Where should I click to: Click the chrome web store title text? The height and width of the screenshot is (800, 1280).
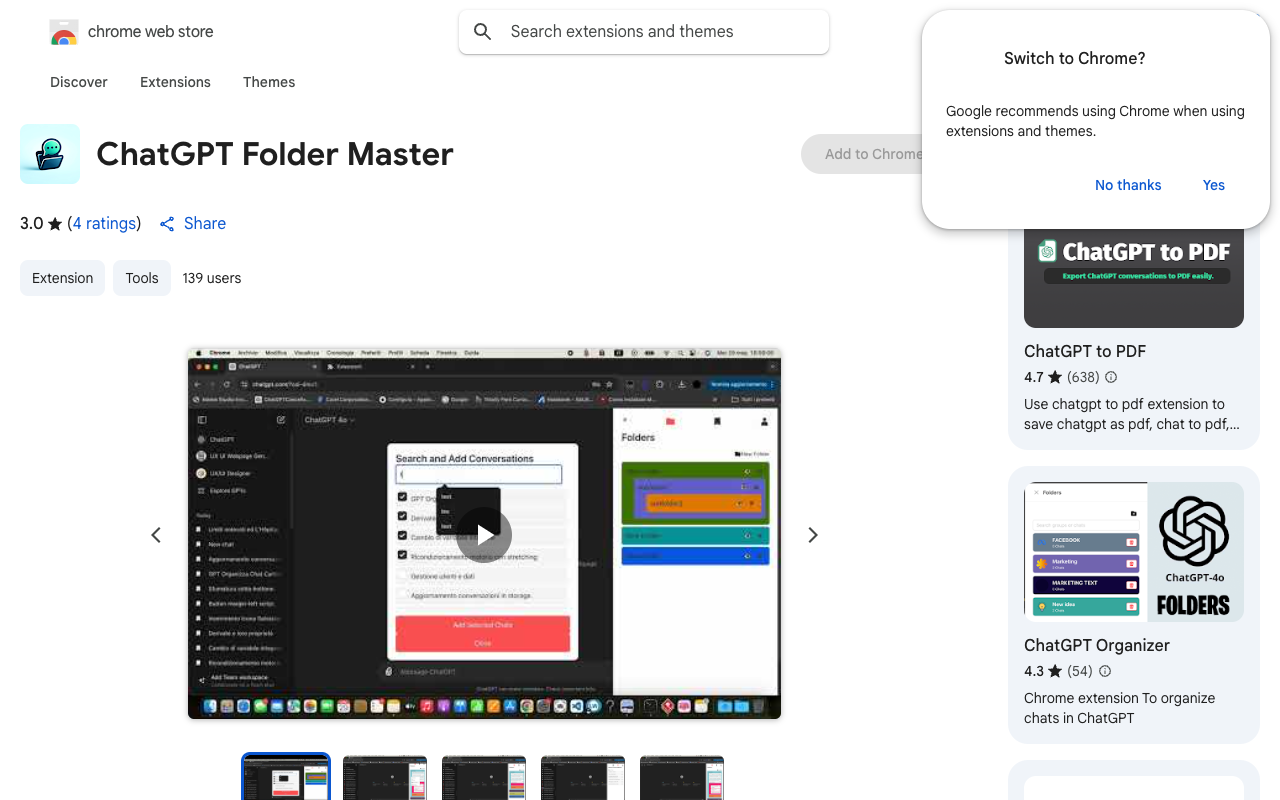coord(151,32)
